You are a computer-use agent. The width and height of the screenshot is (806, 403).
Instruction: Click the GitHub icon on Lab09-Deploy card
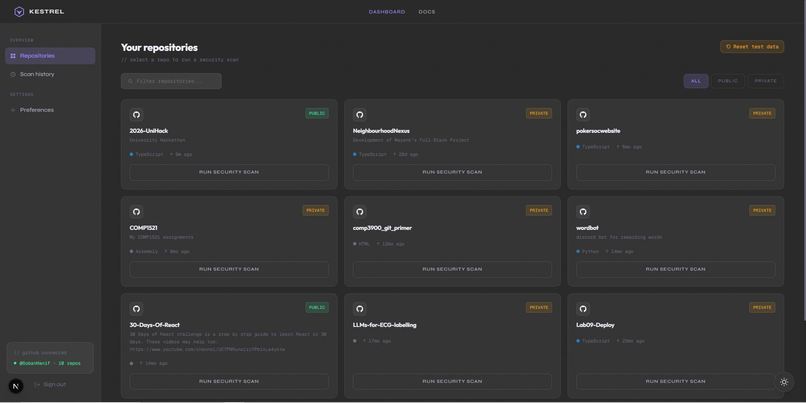[583, 309]
